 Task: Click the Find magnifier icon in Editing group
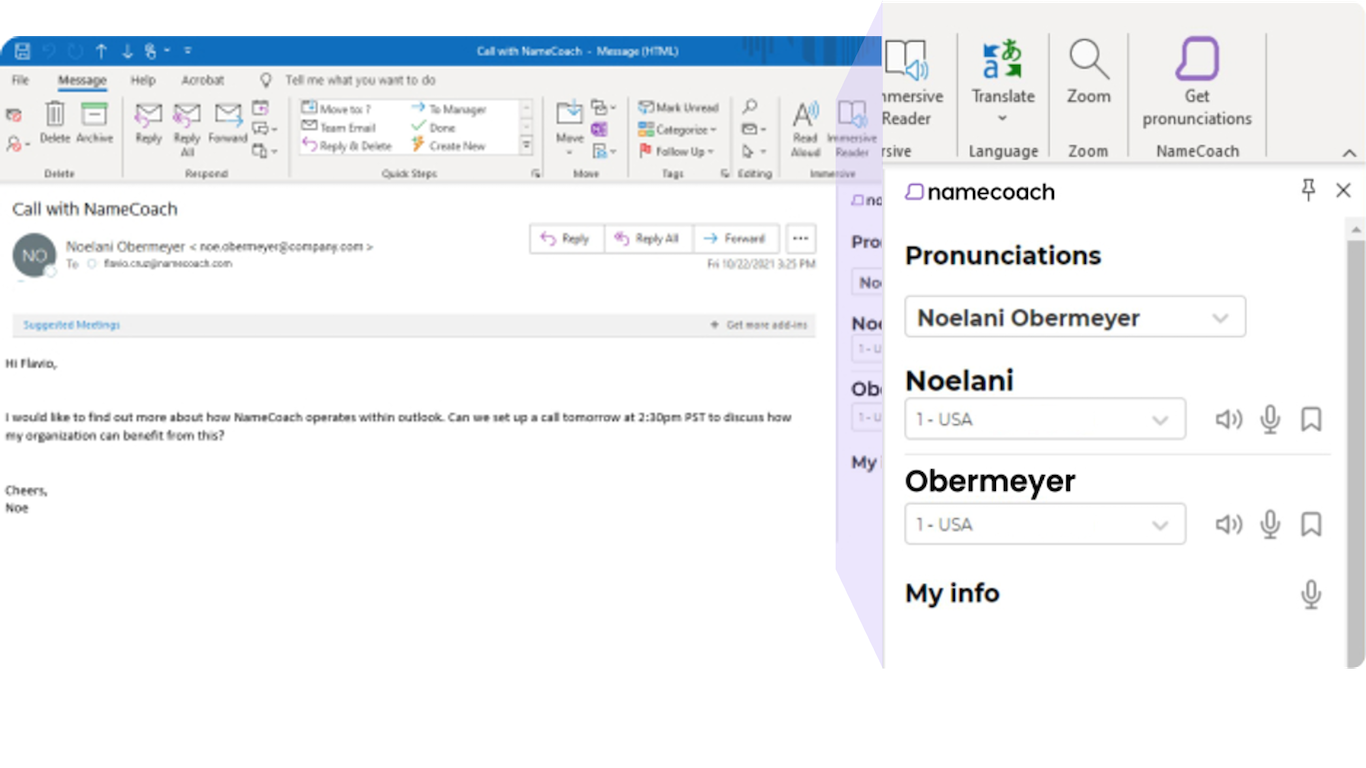(750, 107)
